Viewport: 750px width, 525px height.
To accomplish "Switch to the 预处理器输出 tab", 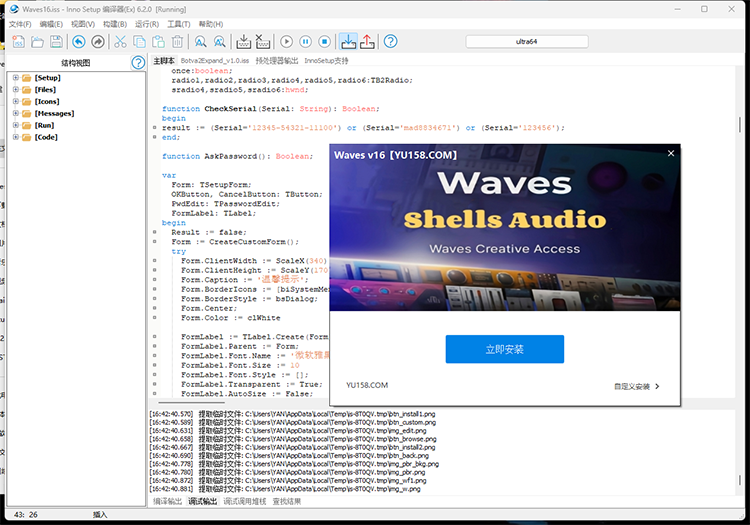I will point(276,61).
